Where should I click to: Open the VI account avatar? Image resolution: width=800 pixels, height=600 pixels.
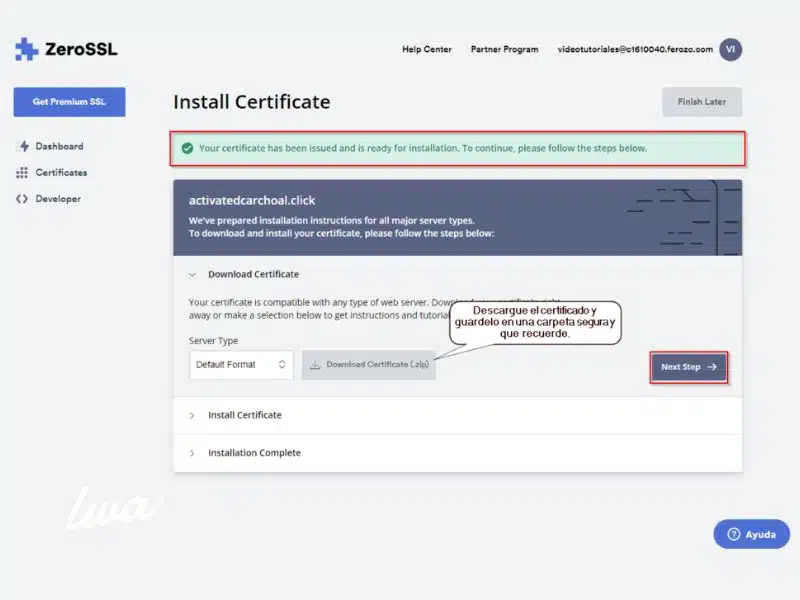pyautogui.click(x=731, y=48)
